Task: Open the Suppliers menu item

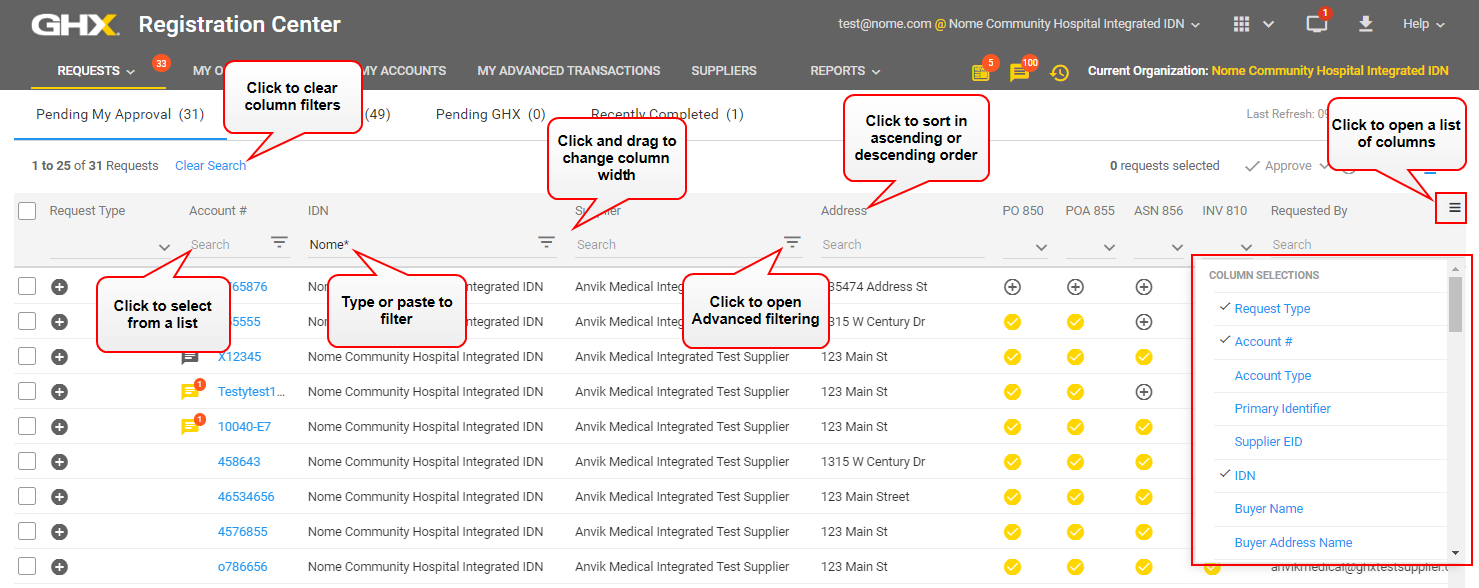Action: point(723,71)
